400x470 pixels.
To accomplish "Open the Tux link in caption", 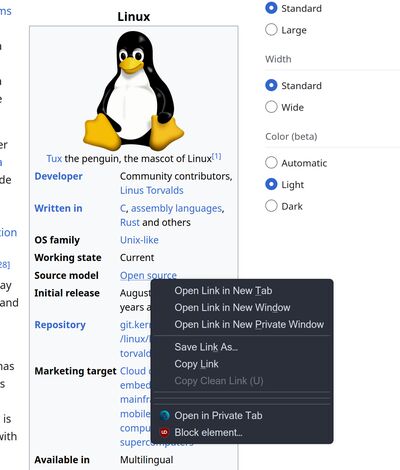I will 54,159.
